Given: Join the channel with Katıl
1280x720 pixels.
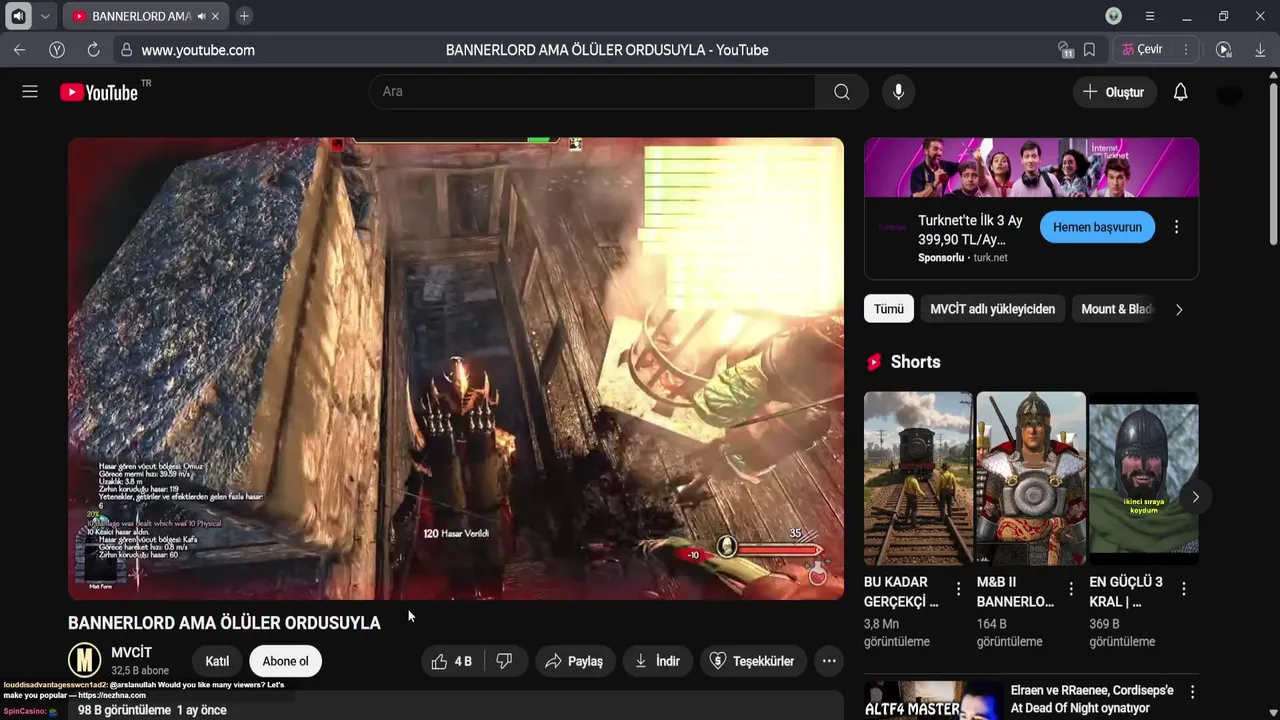Looking at the screenshot, I should (217, 661).
